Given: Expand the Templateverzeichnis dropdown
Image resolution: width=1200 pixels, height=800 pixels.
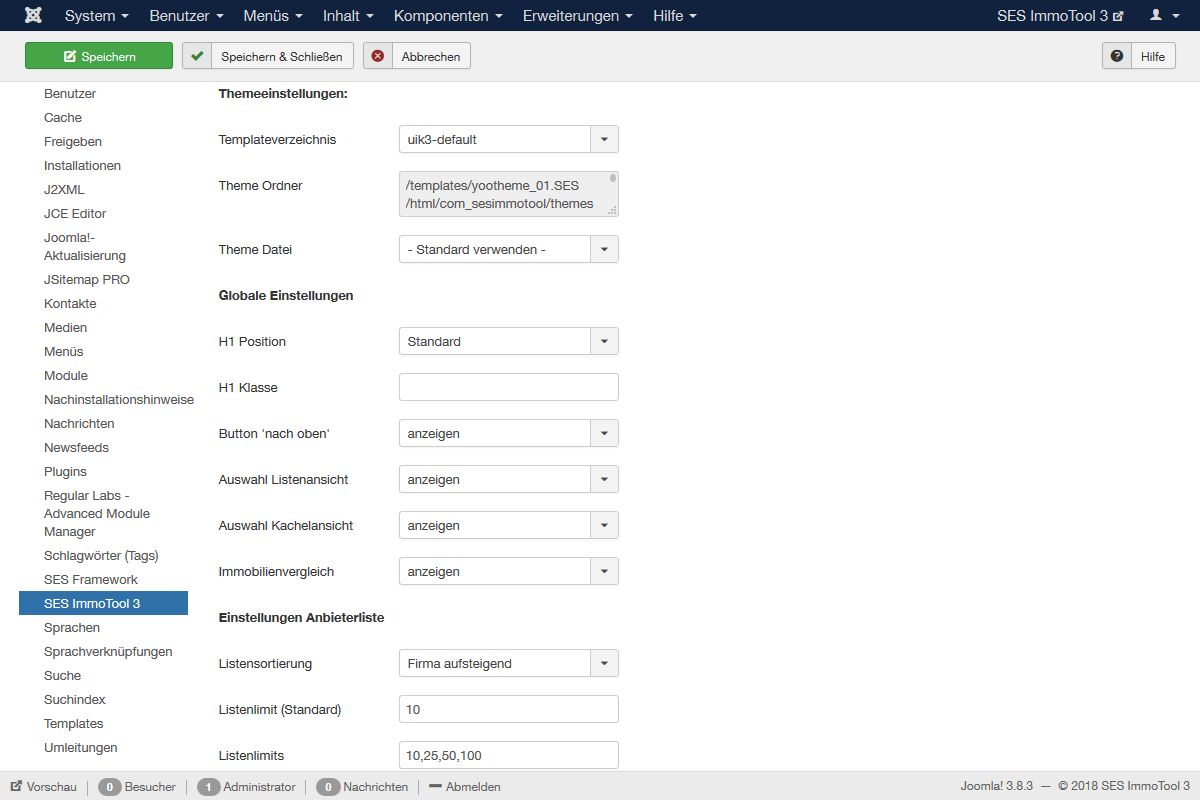Looking at the screenshot, I should coord(604,140).
